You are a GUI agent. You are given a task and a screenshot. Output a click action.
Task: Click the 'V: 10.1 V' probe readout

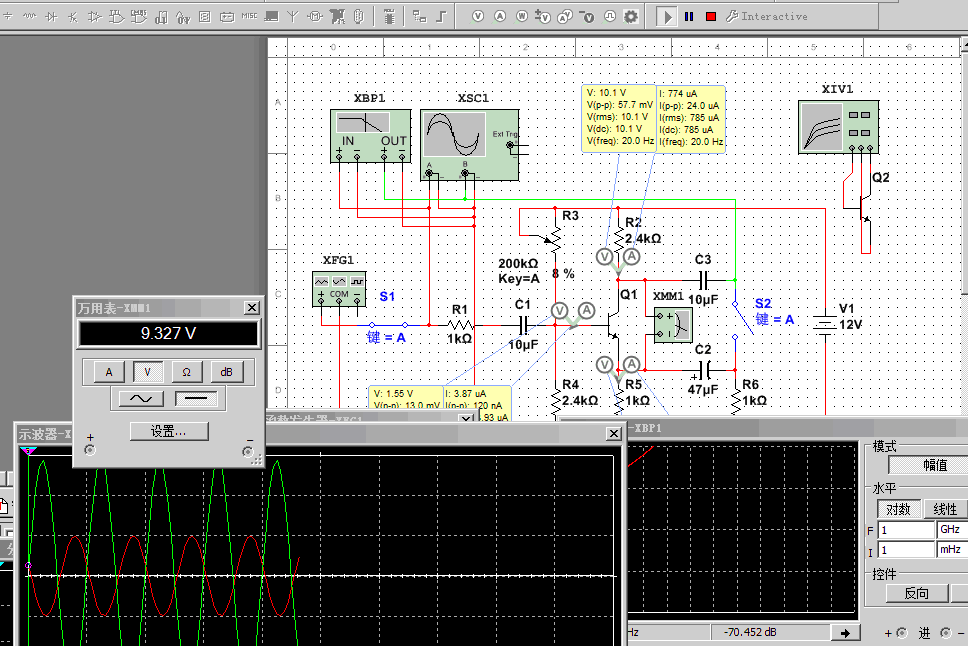coord(606,93)
